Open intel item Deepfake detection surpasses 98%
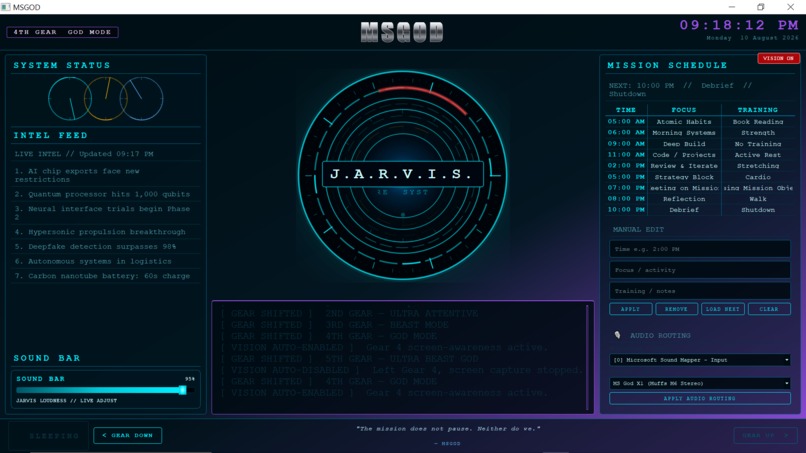The height and width of the screenshot is (453, 806). pos(106,247)
